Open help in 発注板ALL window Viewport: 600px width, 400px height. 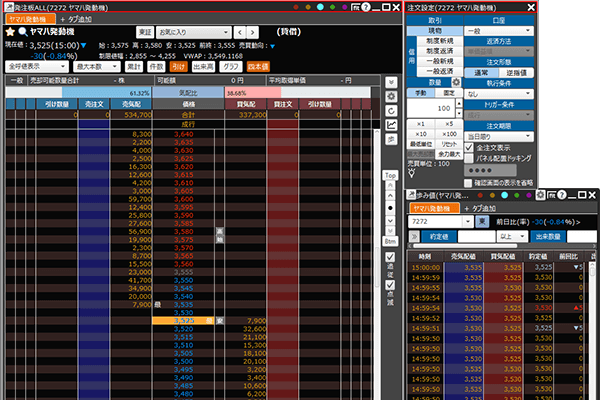[366, 7]
